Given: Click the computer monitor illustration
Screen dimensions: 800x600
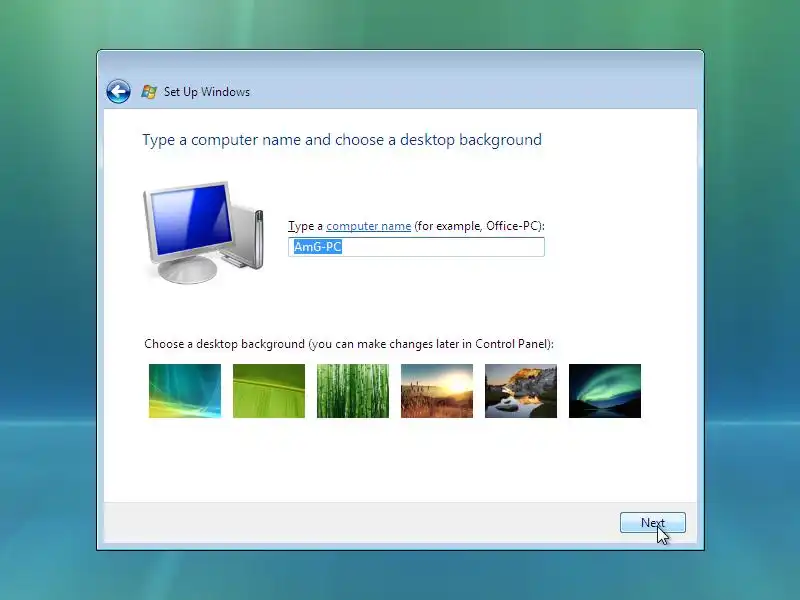Looking at the screenshot, I should coord(203,232).
